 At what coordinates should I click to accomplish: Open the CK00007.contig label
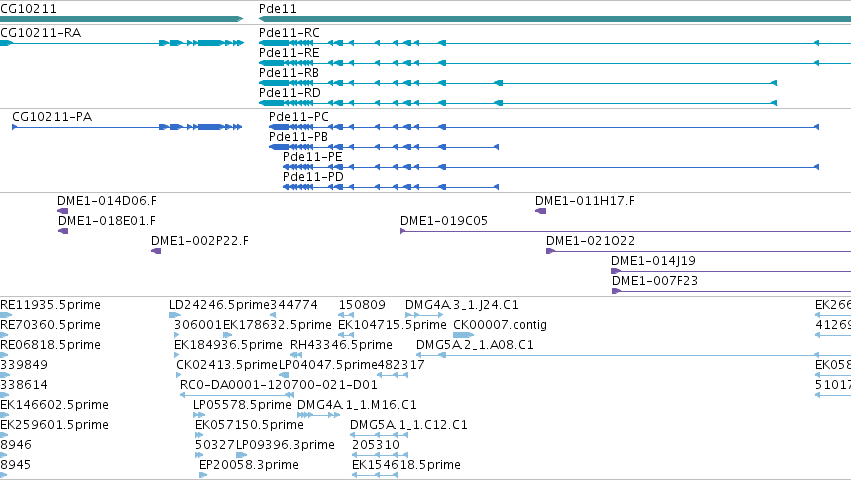click(500, 325)
